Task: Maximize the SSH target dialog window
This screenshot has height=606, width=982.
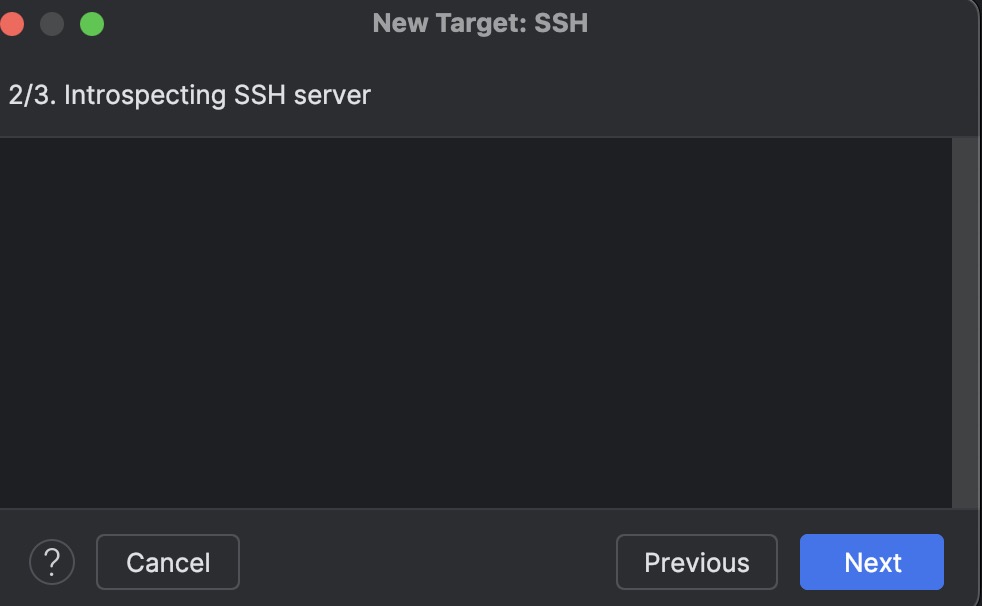Action: 92,24
